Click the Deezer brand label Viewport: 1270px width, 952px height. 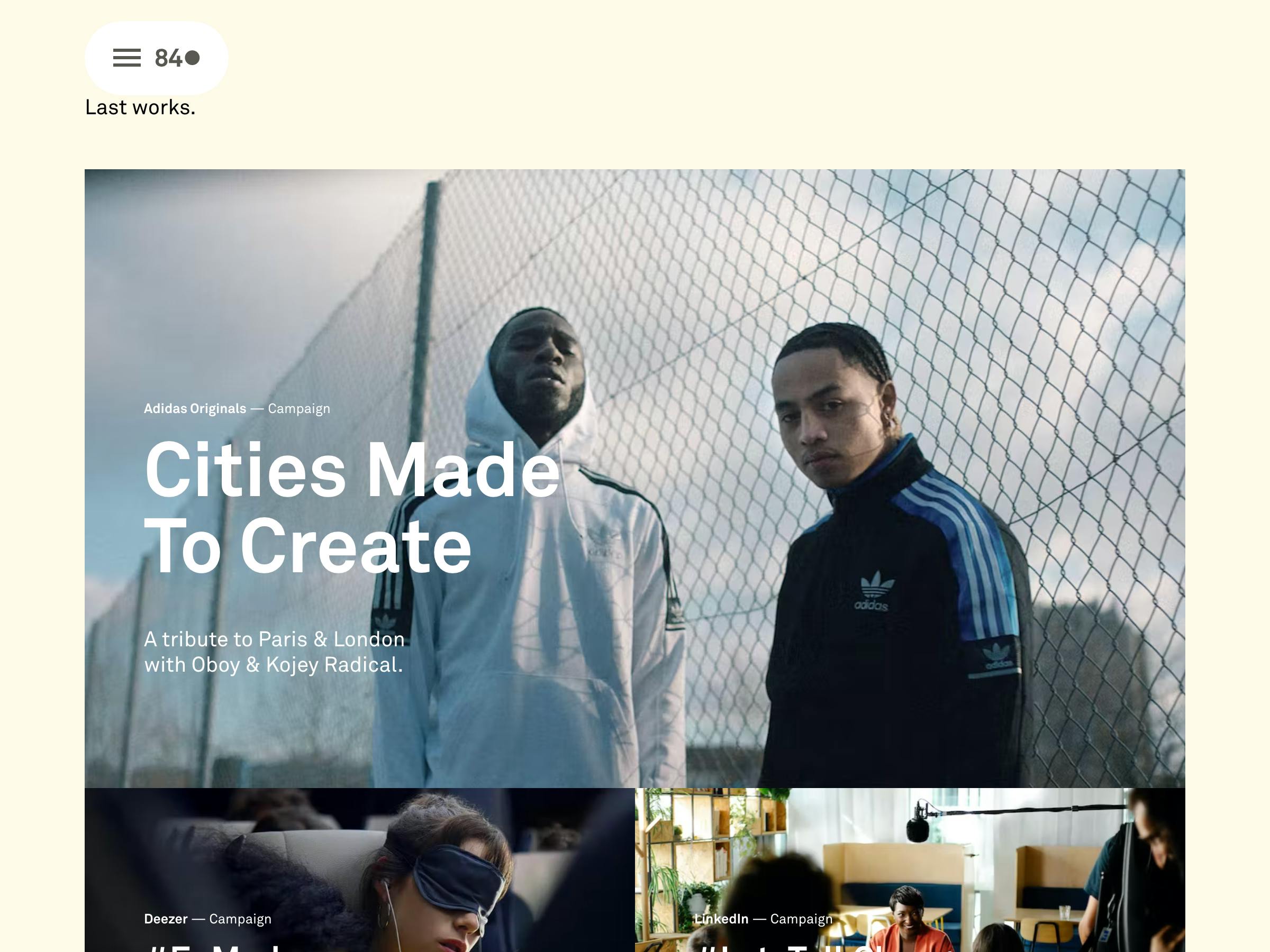pos(165,919)
